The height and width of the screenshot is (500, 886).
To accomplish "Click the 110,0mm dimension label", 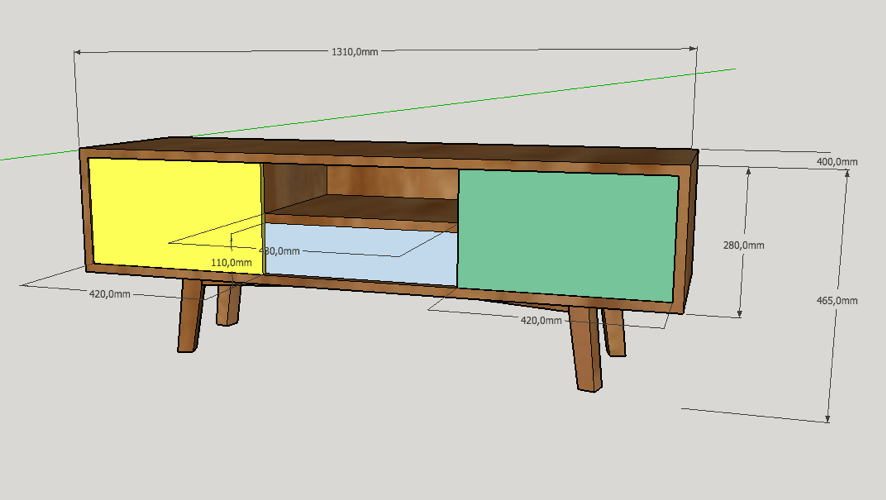I will [232, 262].
